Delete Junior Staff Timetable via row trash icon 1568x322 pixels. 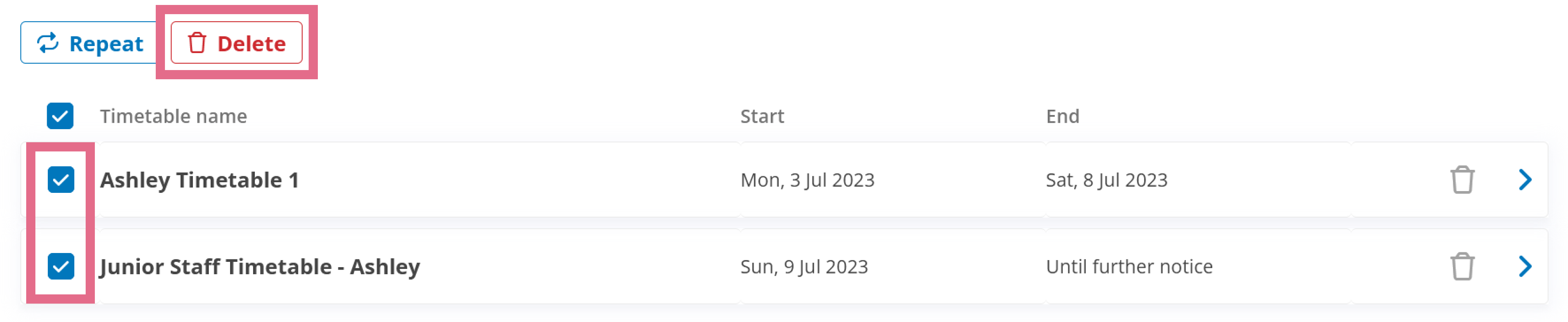pos(1461,266)
